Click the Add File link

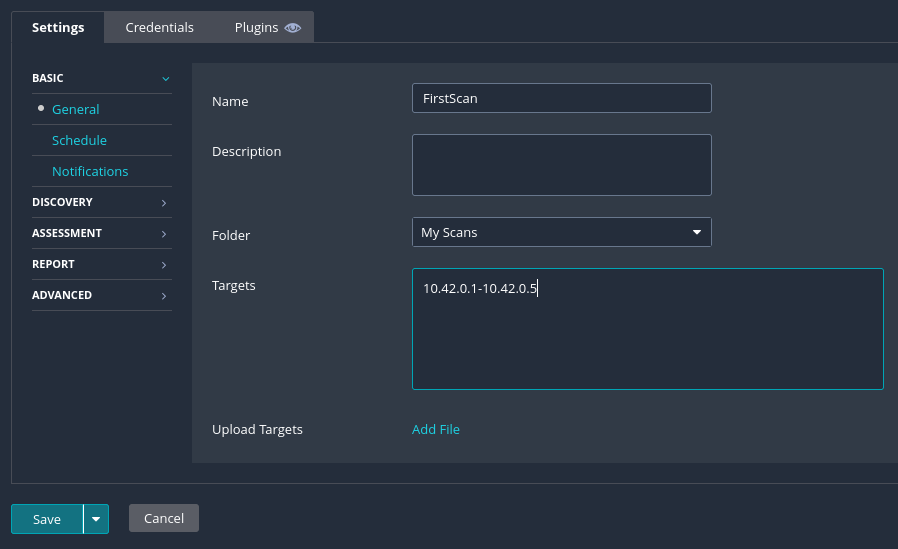click(x=436, y=429)
